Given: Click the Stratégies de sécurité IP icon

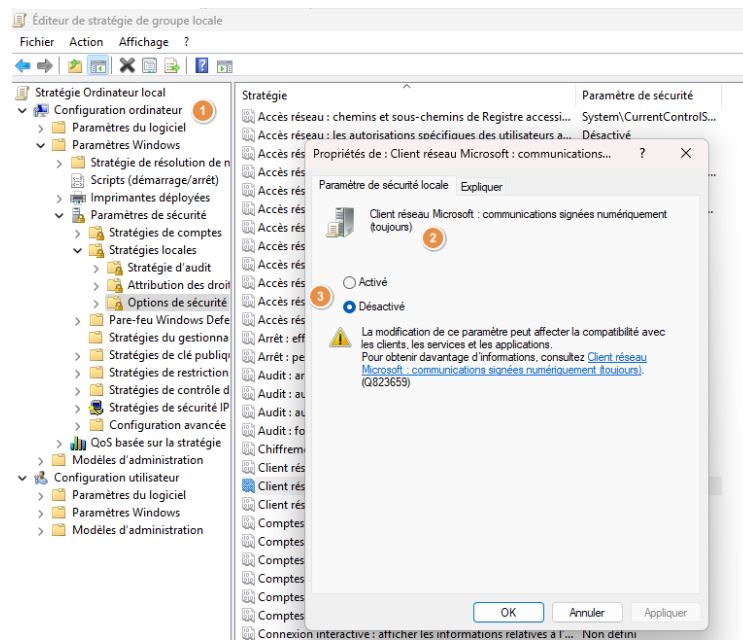Looking at the screenshot, I should click(x=96, y=407).
